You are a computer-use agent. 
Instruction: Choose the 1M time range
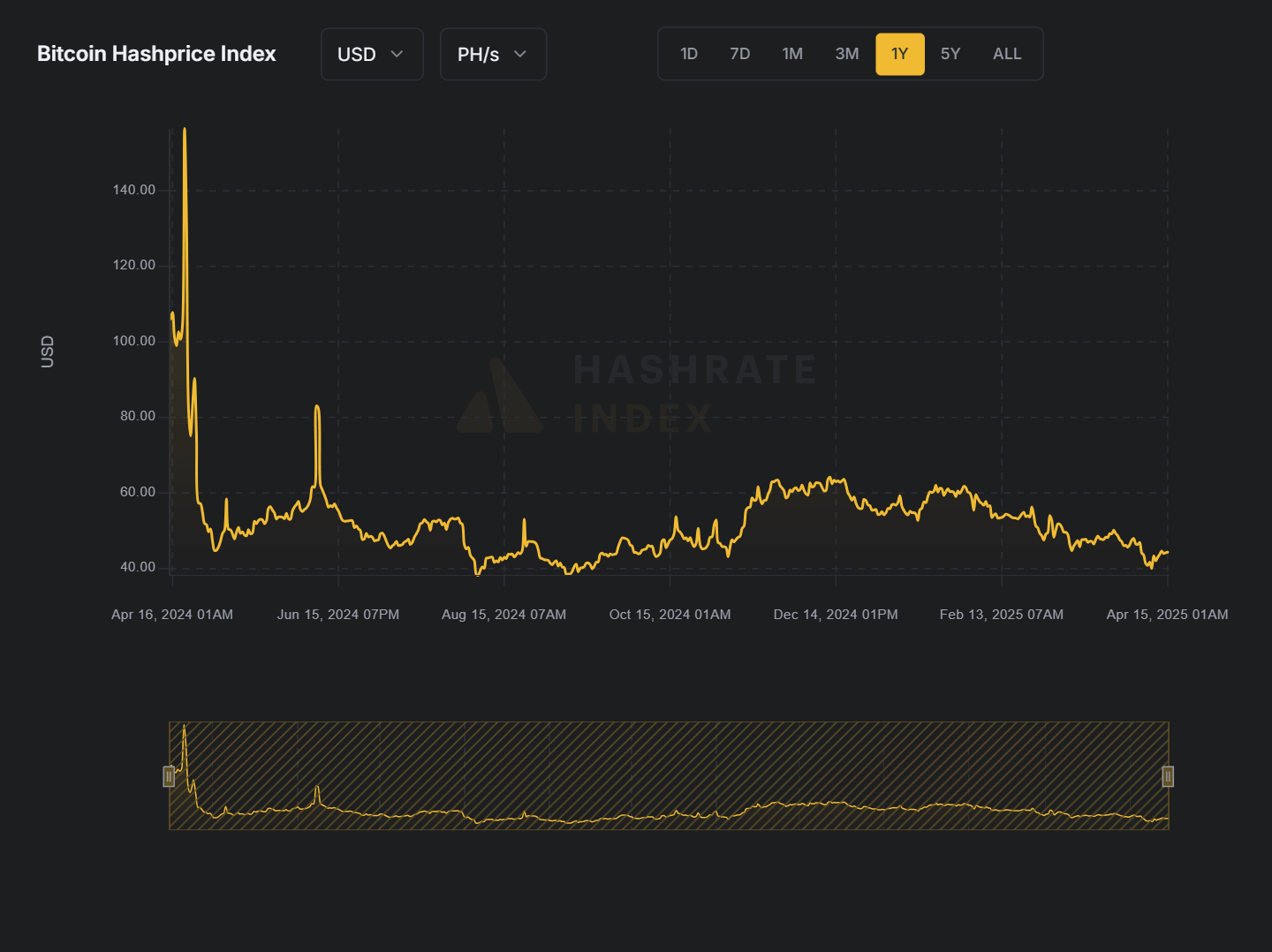click(x=792, y=54)
